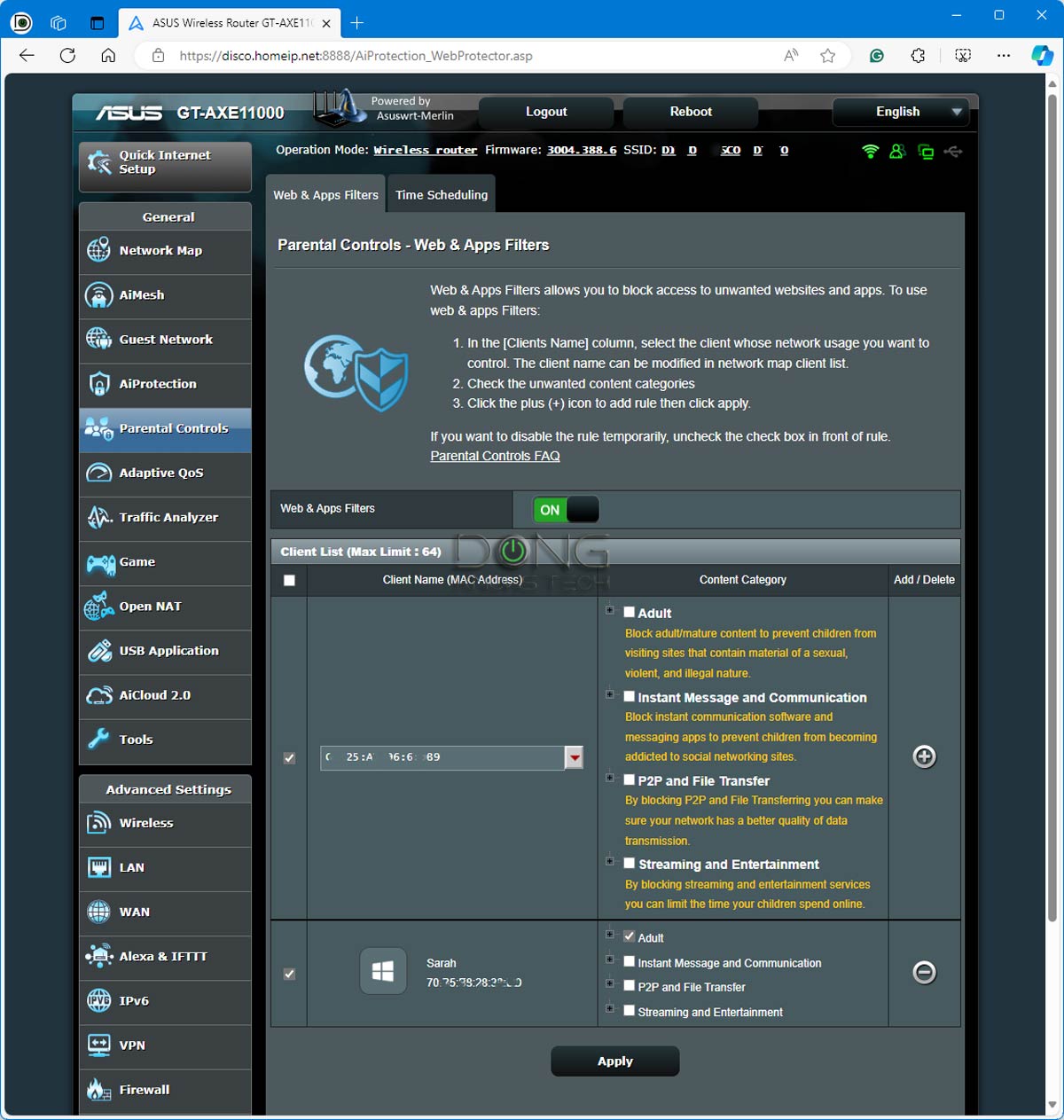Launch Quick Internet Setup wizard
1064x1120 pixels.
(165, 166)
